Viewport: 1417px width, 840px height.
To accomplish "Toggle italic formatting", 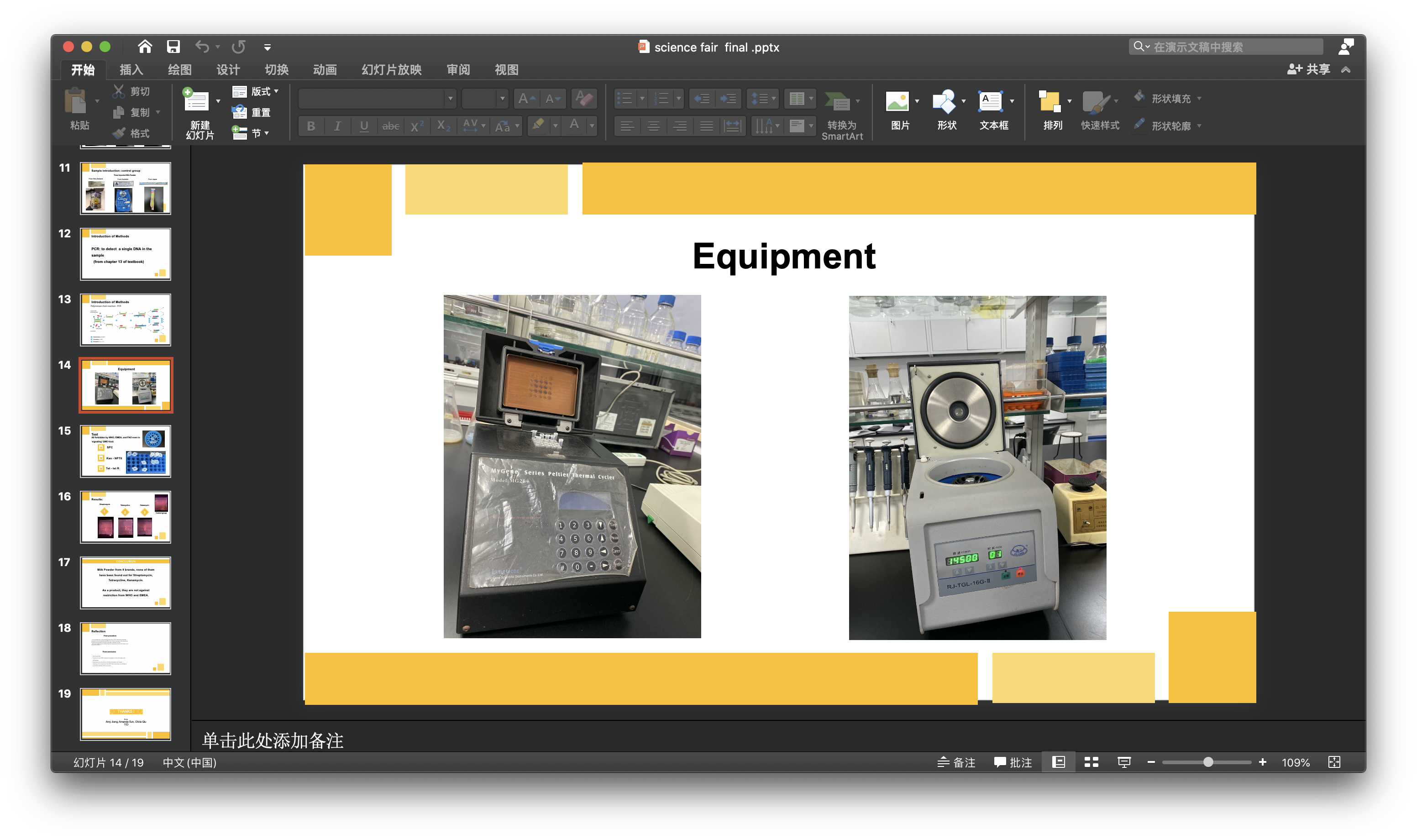I will click(337, 126).
